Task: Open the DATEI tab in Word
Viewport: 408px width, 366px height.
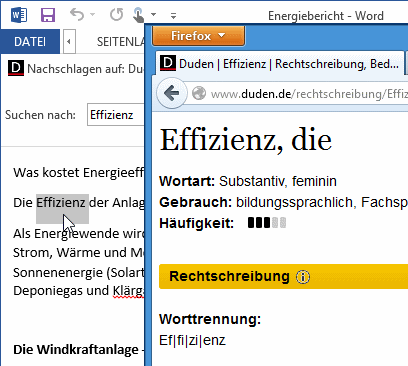Action: pyautogui.click(x=30, y=42)
